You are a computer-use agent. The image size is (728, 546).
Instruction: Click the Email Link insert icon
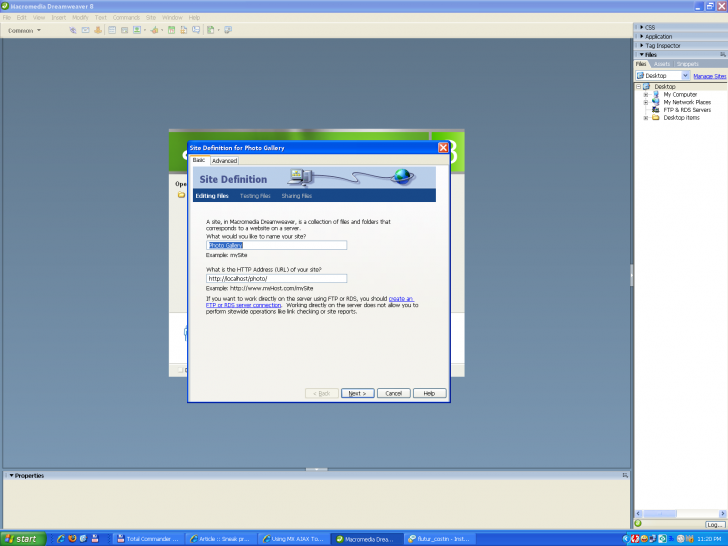pyautogui.click(x=85, y=30)
